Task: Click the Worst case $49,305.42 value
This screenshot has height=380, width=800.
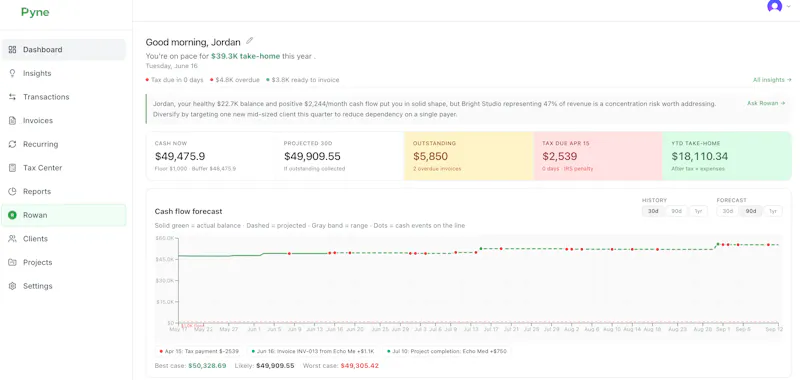Action: 360,366
